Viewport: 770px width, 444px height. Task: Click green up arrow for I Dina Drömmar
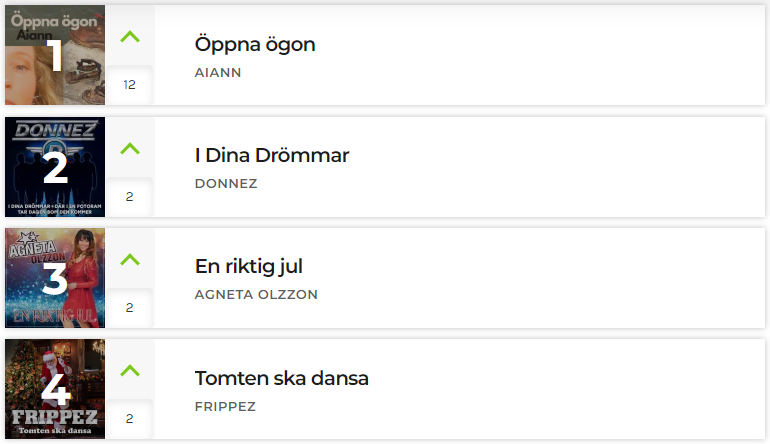(130, 148)
